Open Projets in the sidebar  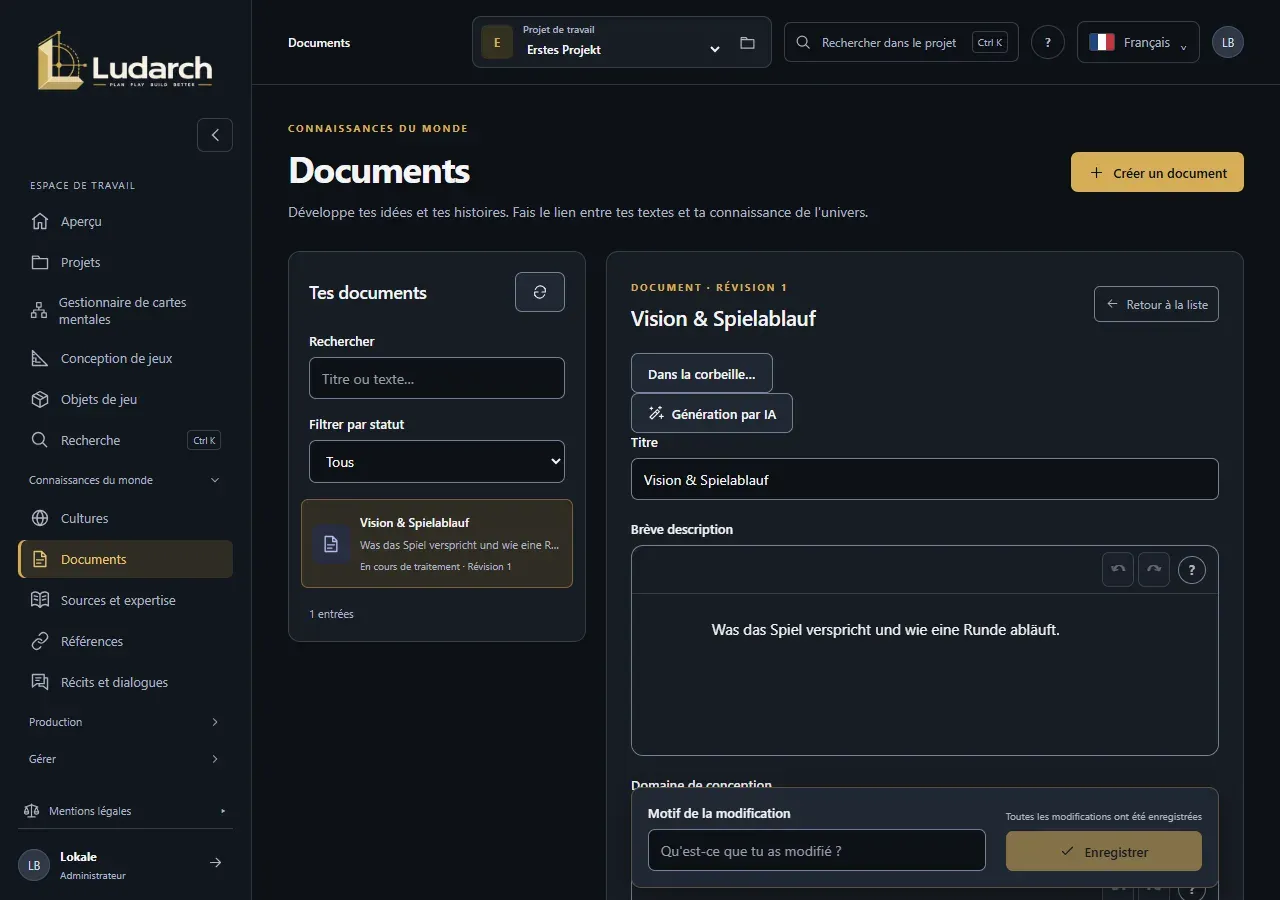point(125,262)
